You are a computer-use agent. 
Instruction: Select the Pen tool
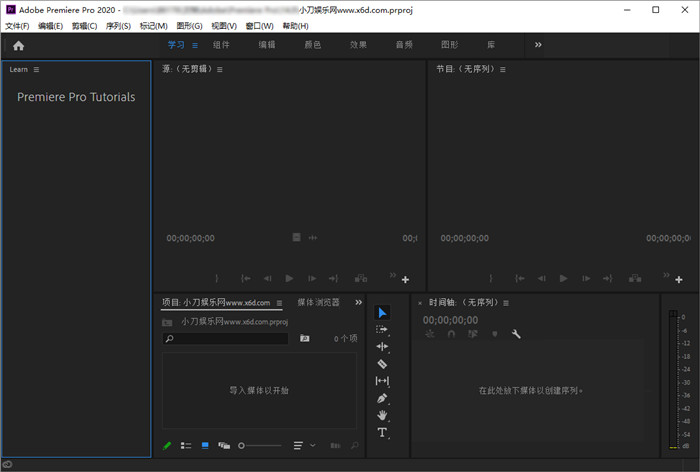(382, 398)
